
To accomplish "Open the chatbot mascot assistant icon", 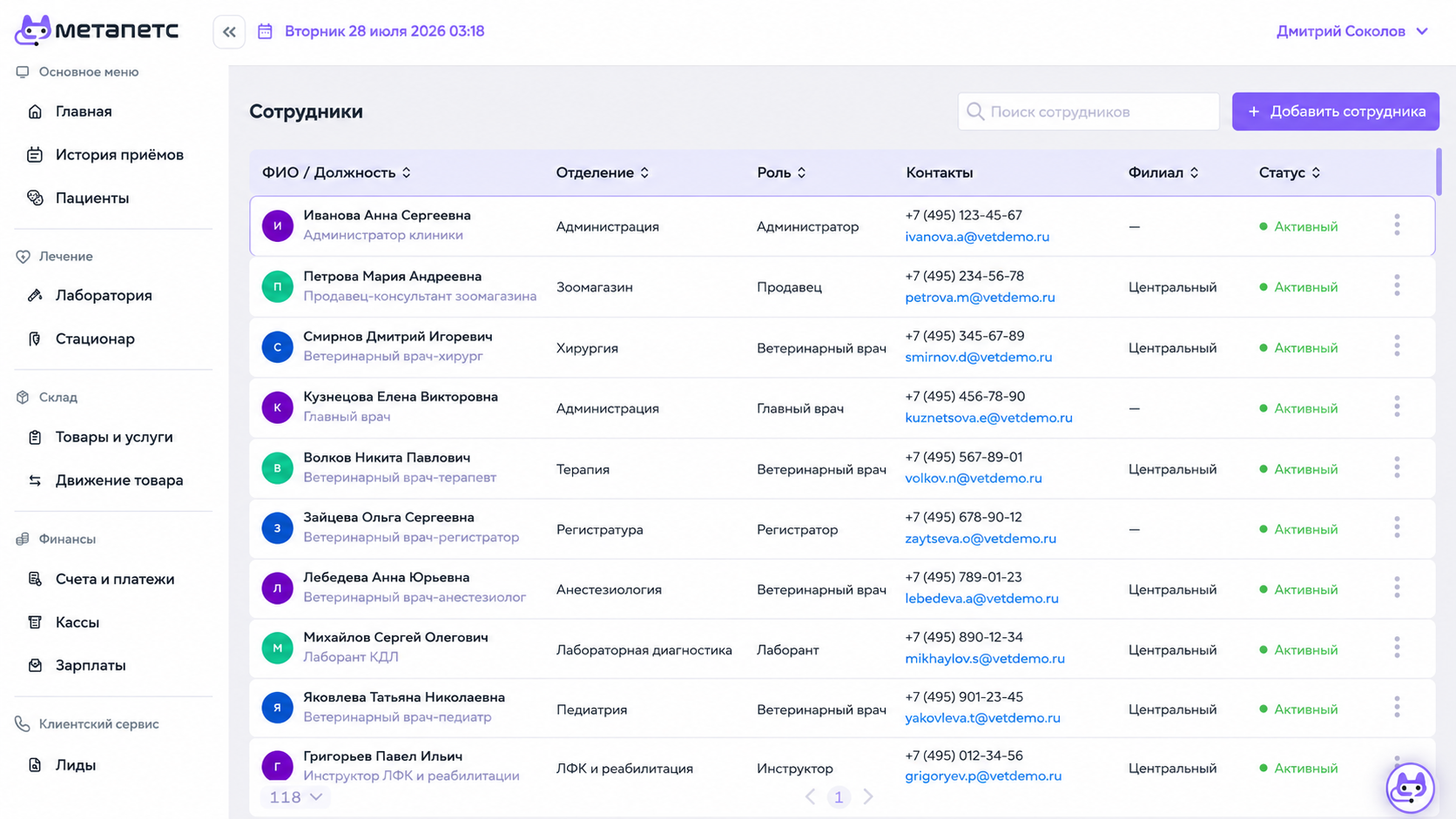I will 1410,788.
